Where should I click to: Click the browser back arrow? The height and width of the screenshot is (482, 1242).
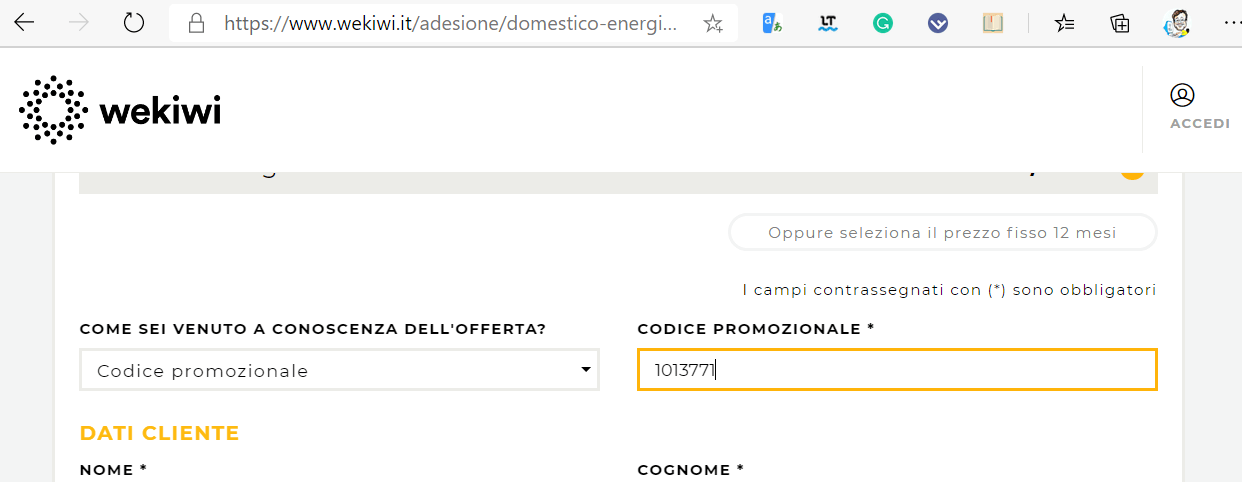(x=24, y=23)
